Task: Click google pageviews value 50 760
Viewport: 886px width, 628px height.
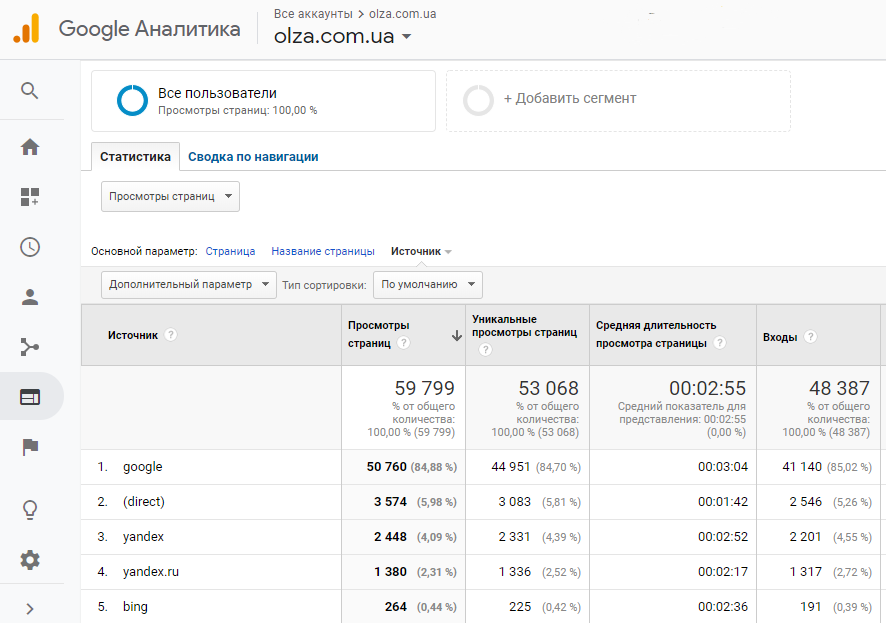Action: click(386, 467)
